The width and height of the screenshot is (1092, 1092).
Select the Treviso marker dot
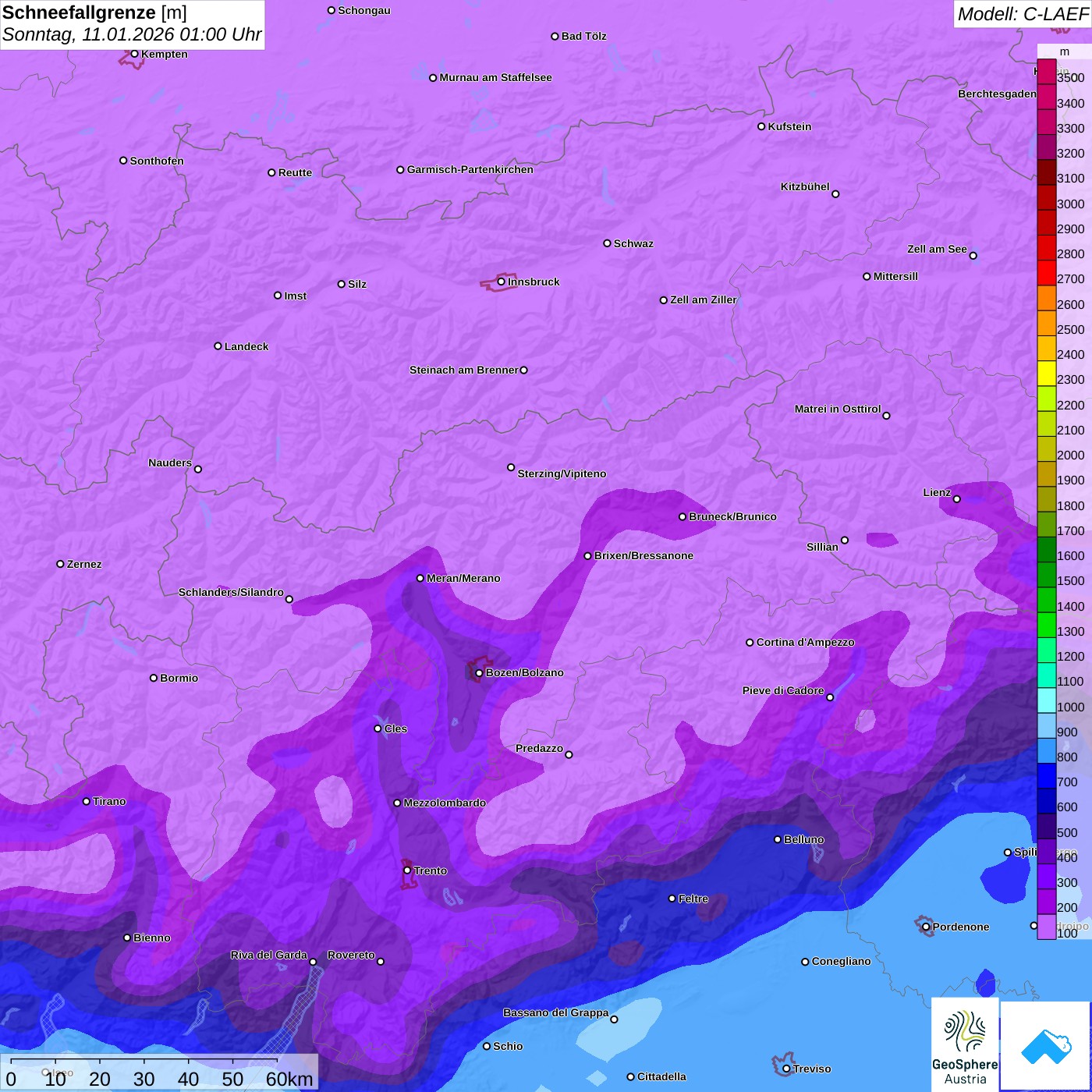point(785,1069)
